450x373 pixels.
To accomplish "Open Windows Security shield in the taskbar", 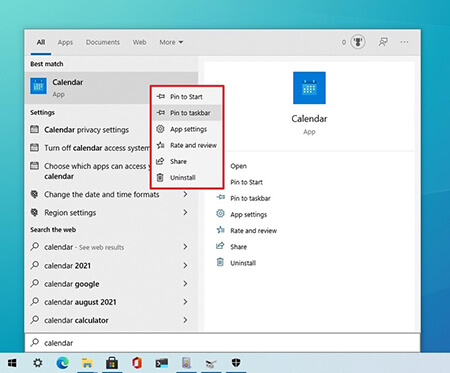I will click(x=236, y=362).
